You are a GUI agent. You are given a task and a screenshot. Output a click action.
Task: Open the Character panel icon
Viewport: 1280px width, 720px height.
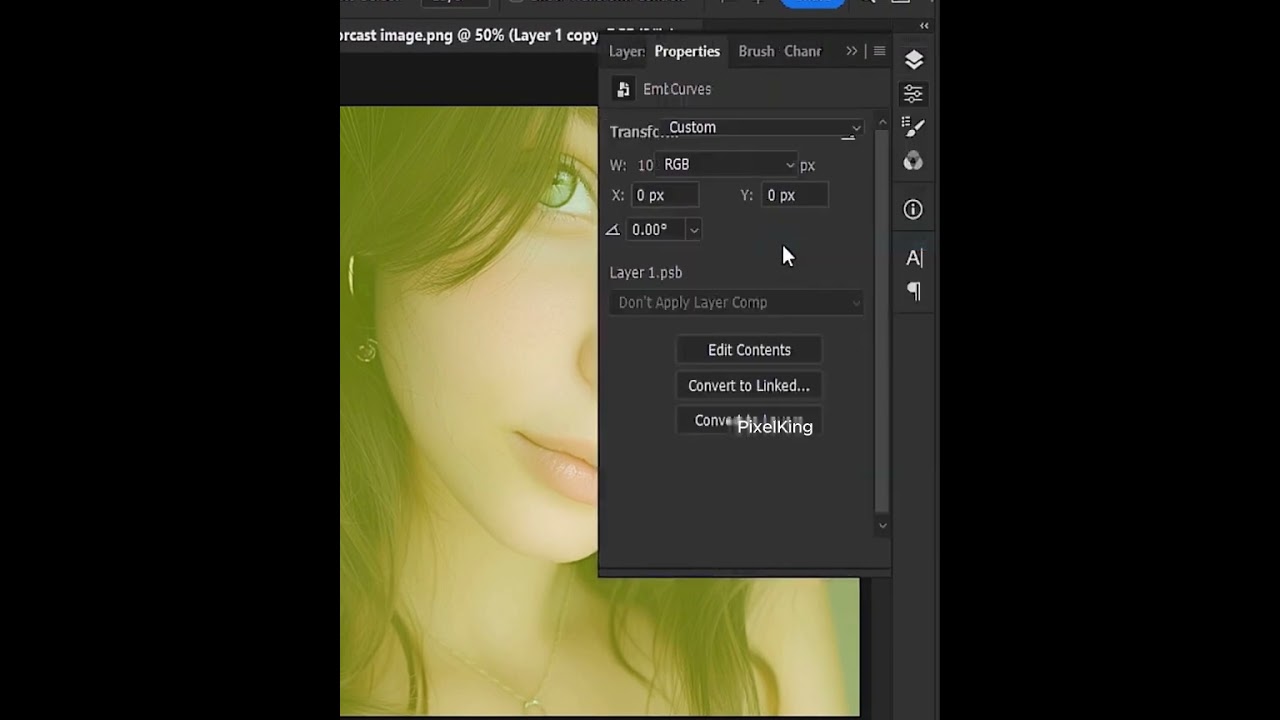(x=913, y=258)
